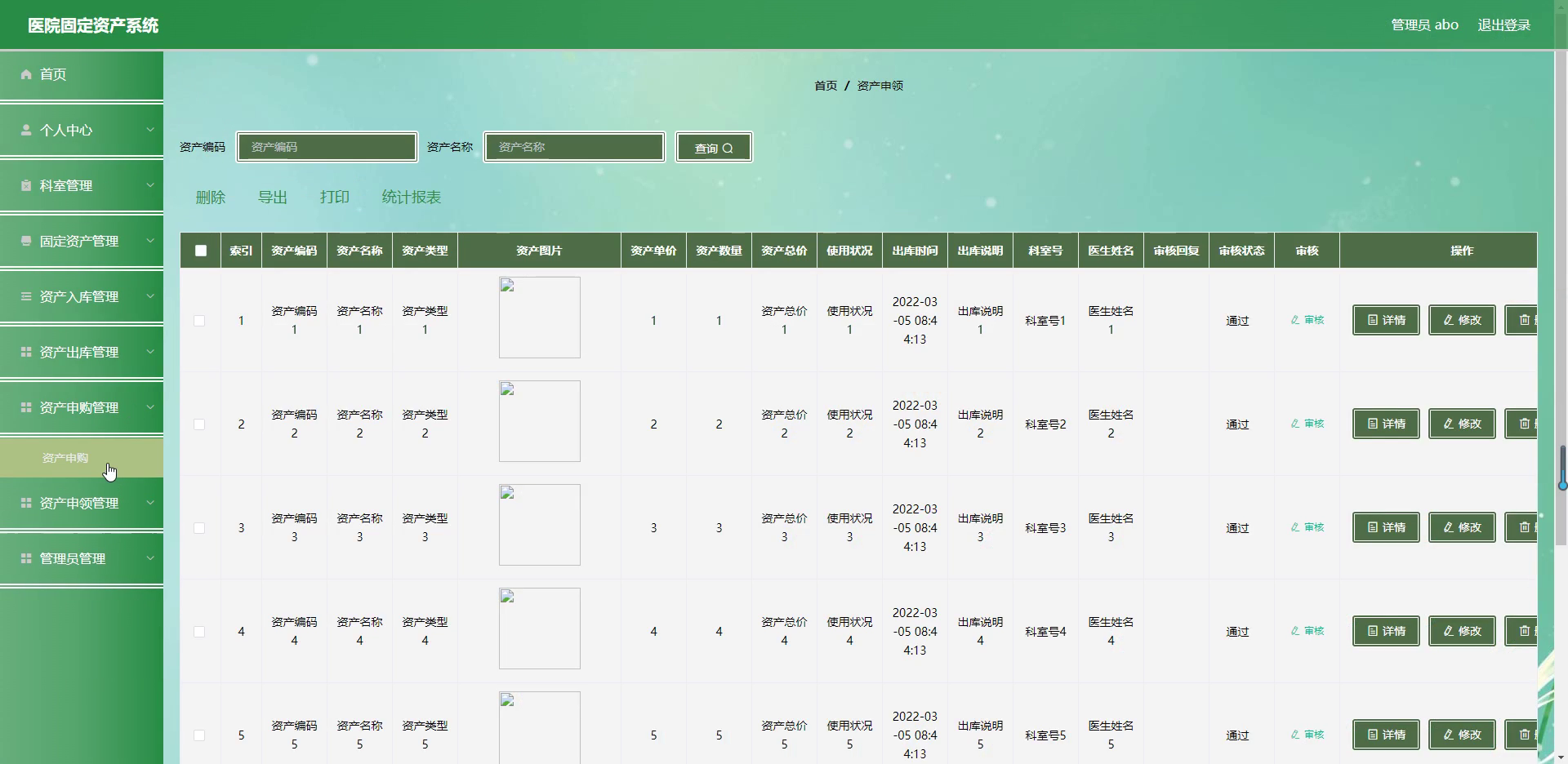The image size is (1568, 764).
Task: Click the 审核 pencil icon in row 5
Action: tap(1295, 735)
